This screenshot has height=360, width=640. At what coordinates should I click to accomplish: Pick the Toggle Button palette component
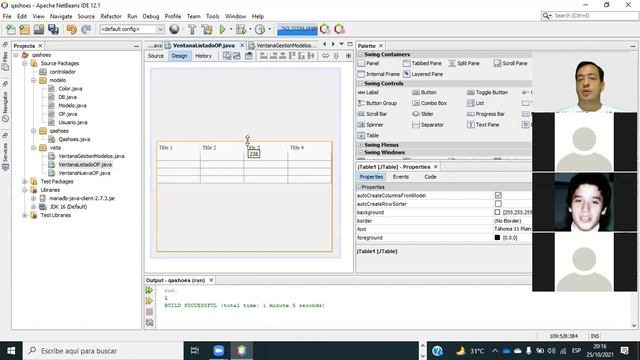487,93
